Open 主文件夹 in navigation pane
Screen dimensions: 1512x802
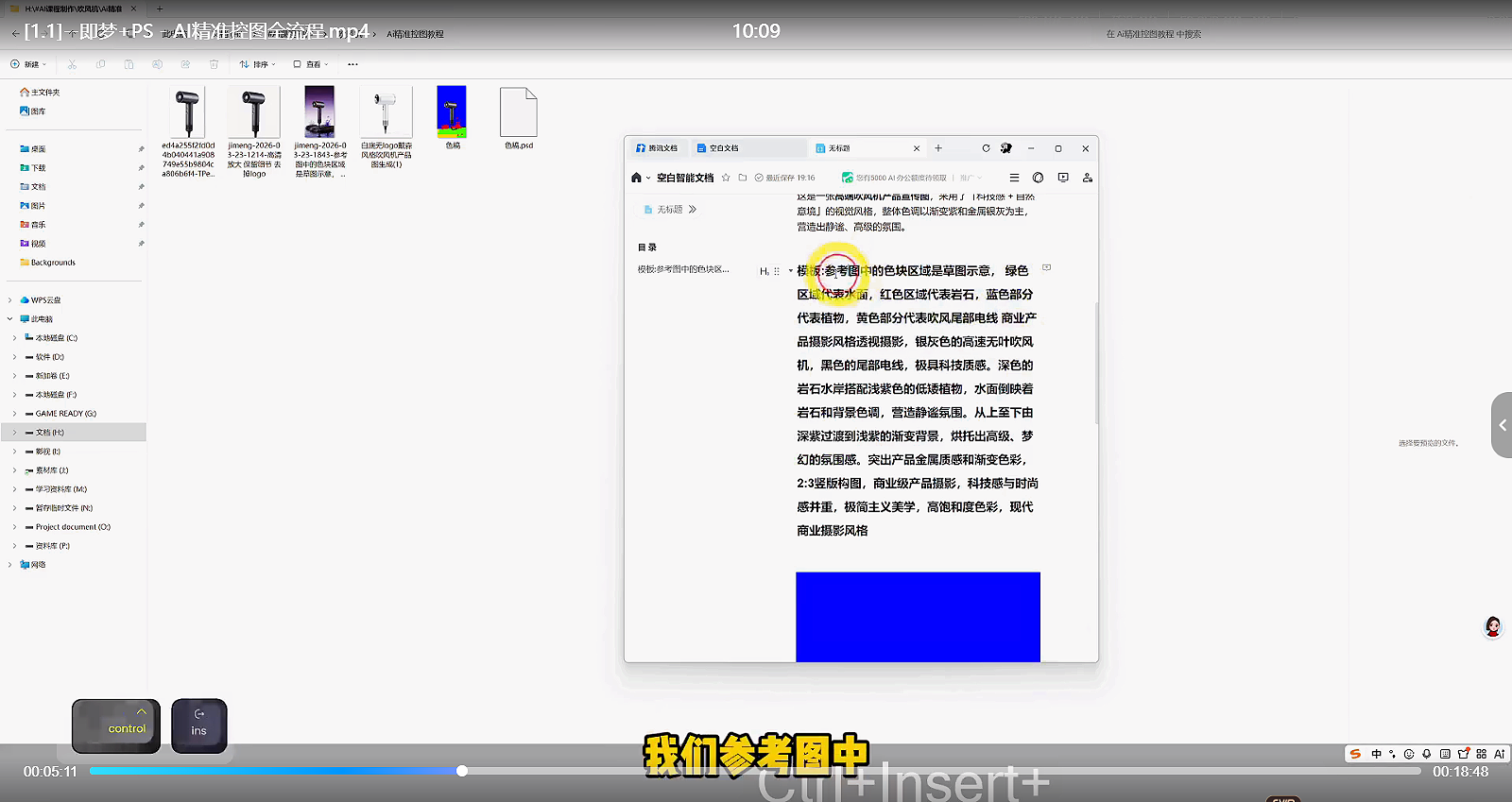click(x=40, y=93)
